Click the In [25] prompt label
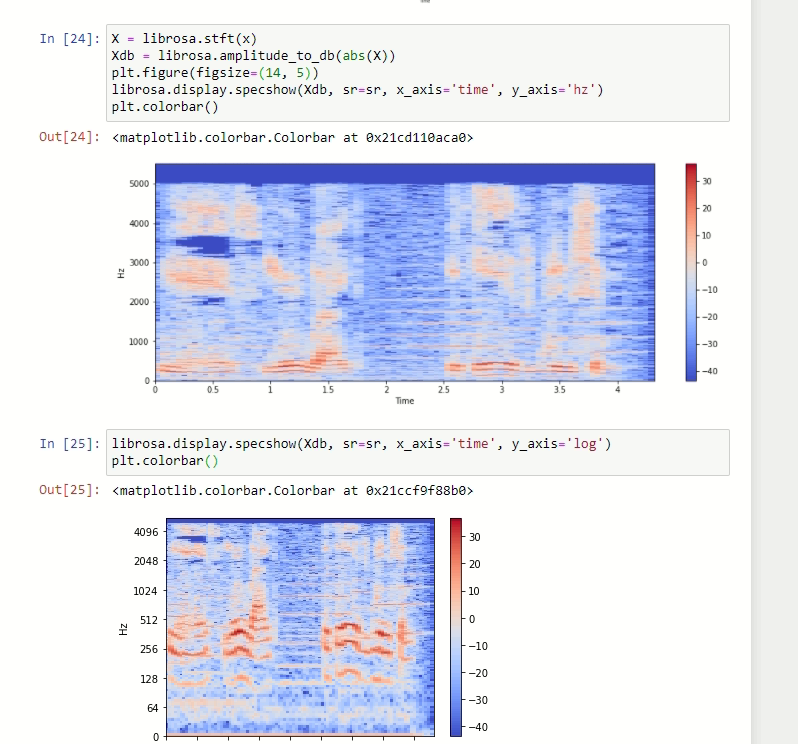 pyautogui.click(x=70, y=444)
